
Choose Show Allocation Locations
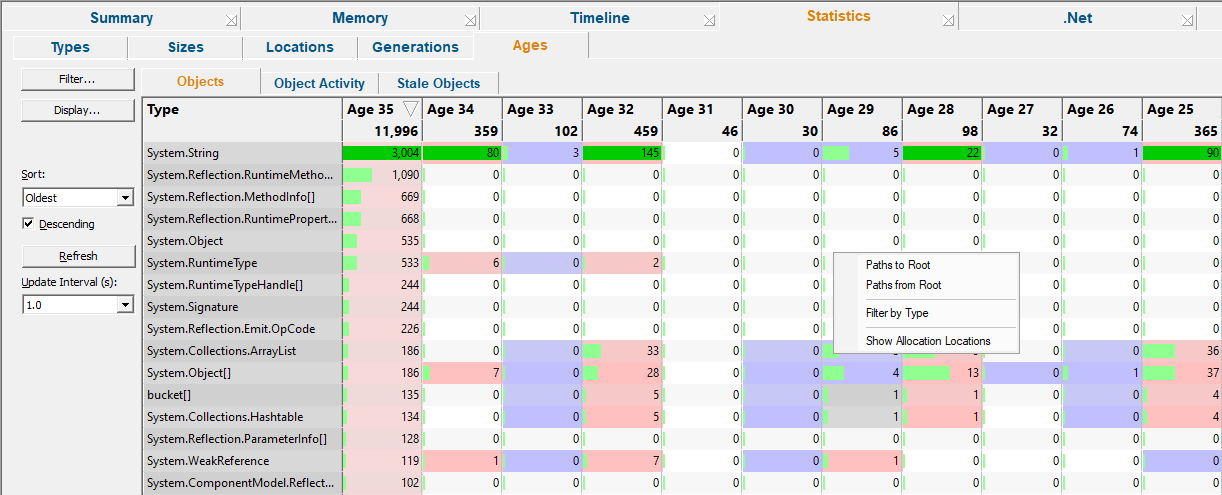(925, 341)
